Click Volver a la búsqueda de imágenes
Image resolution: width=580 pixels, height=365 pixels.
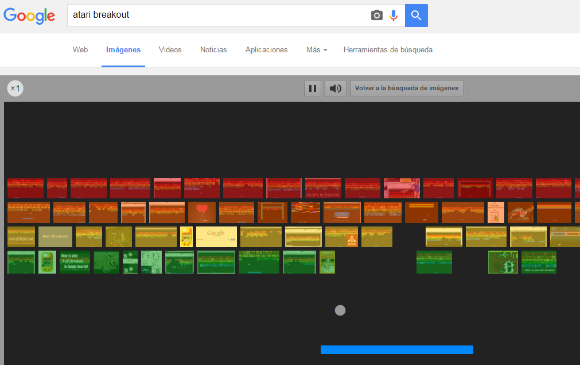click(x=407, y=88)
